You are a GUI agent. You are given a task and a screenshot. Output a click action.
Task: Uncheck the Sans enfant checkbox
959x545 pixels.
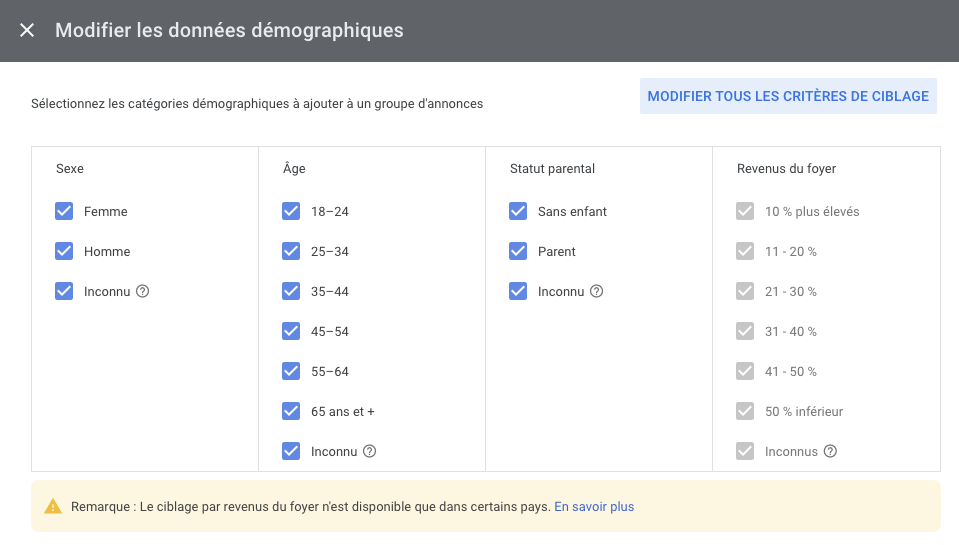pyautogui.click(x=518, y=211)
